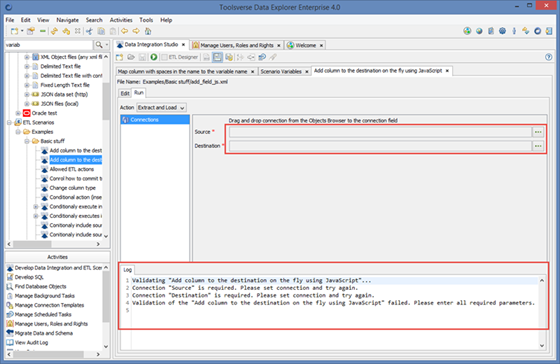Screen dimensions: 560x364
Task: Collapse the ETL Scenarios tree node
Action: 10,123
